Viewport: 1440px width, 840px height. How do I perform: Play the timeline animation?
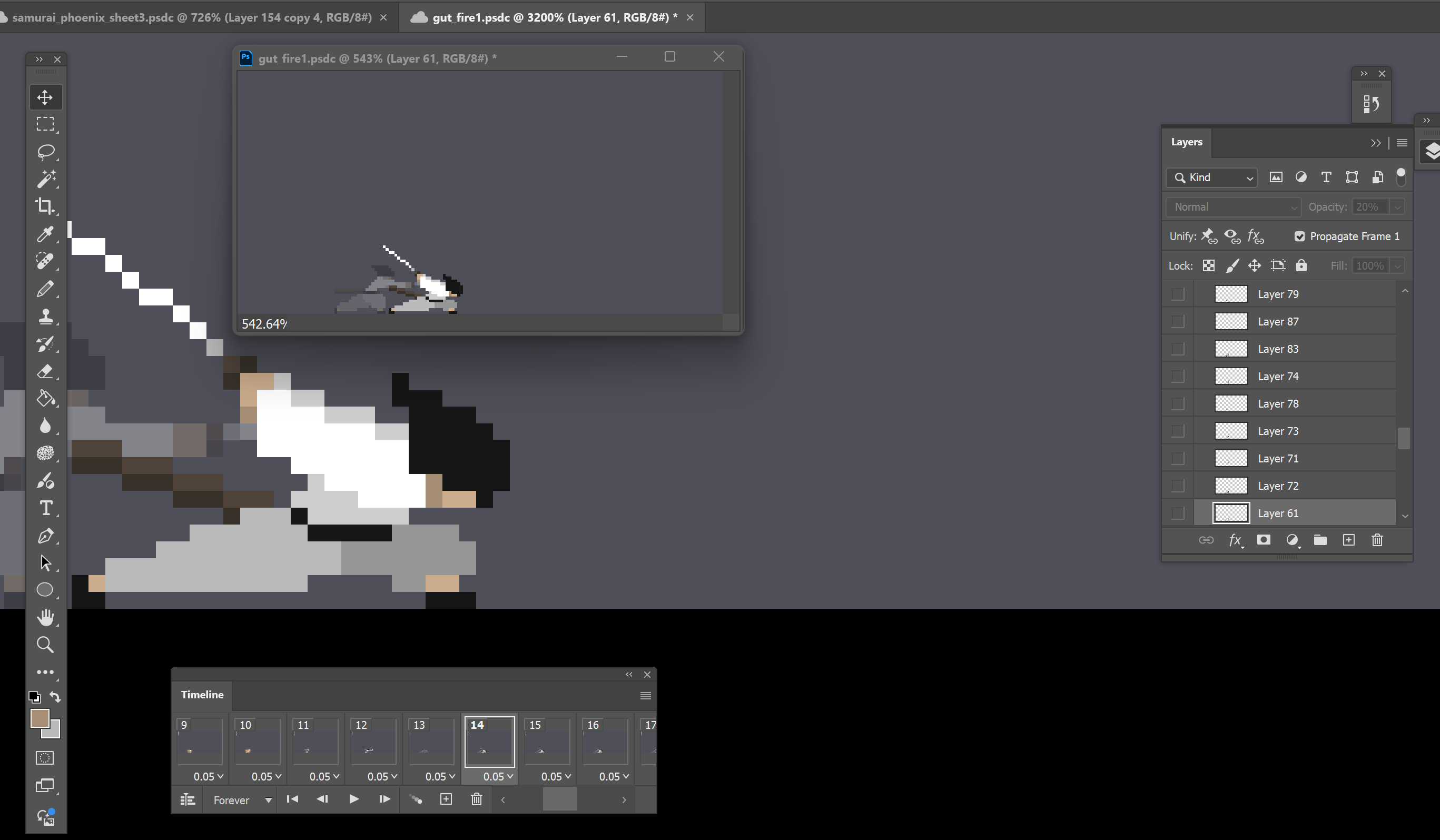353,799
